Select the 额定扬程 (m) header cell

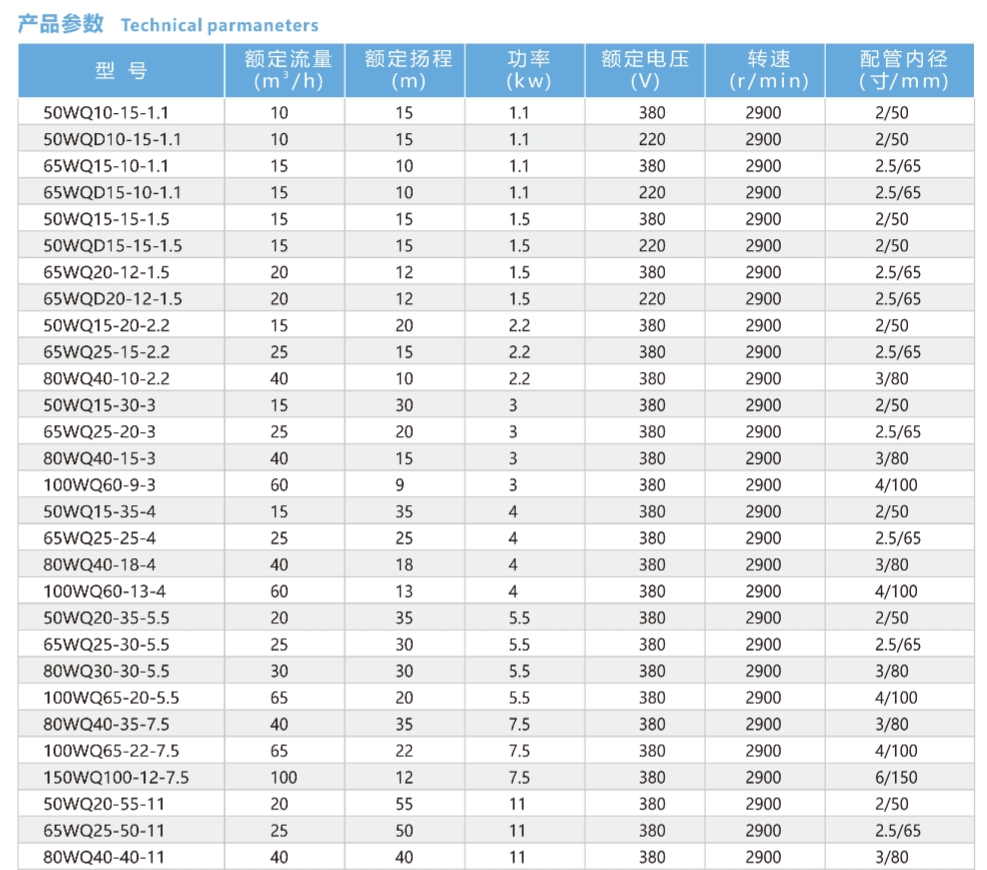(x=407, y=70)
